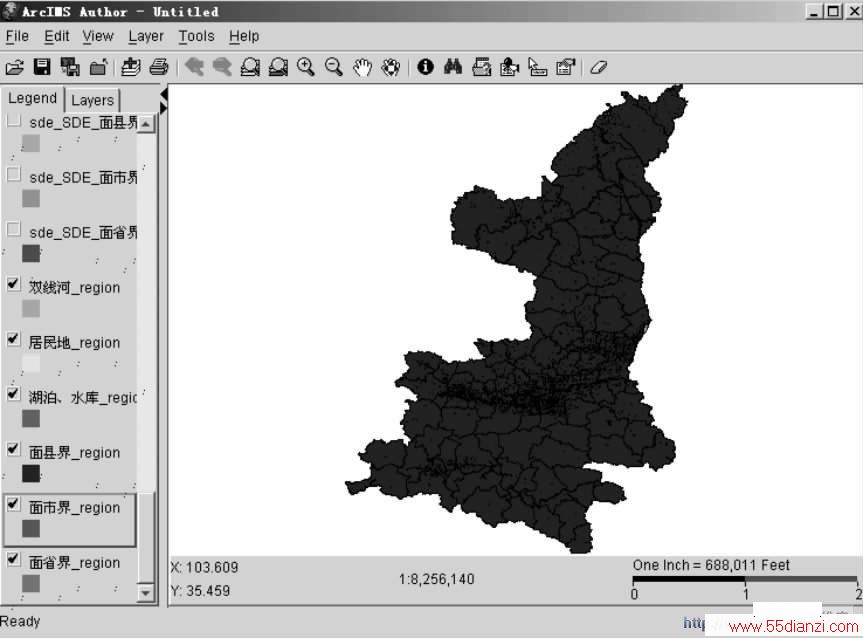This screenshot has height=638, width=863.
Task: Open a project with the folder icon
Action: coord(15,67)
